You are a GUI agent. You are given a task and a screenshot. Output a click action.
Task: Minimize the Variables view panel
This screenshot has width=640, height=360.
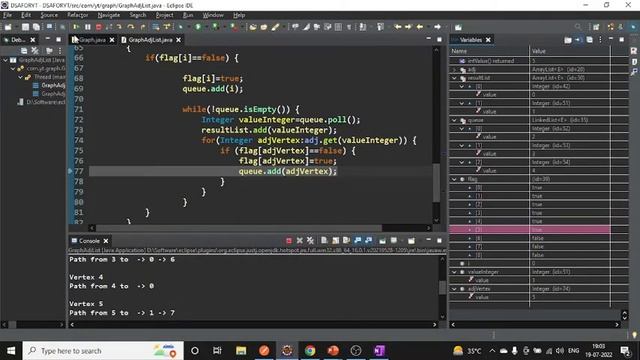(611, 39)
